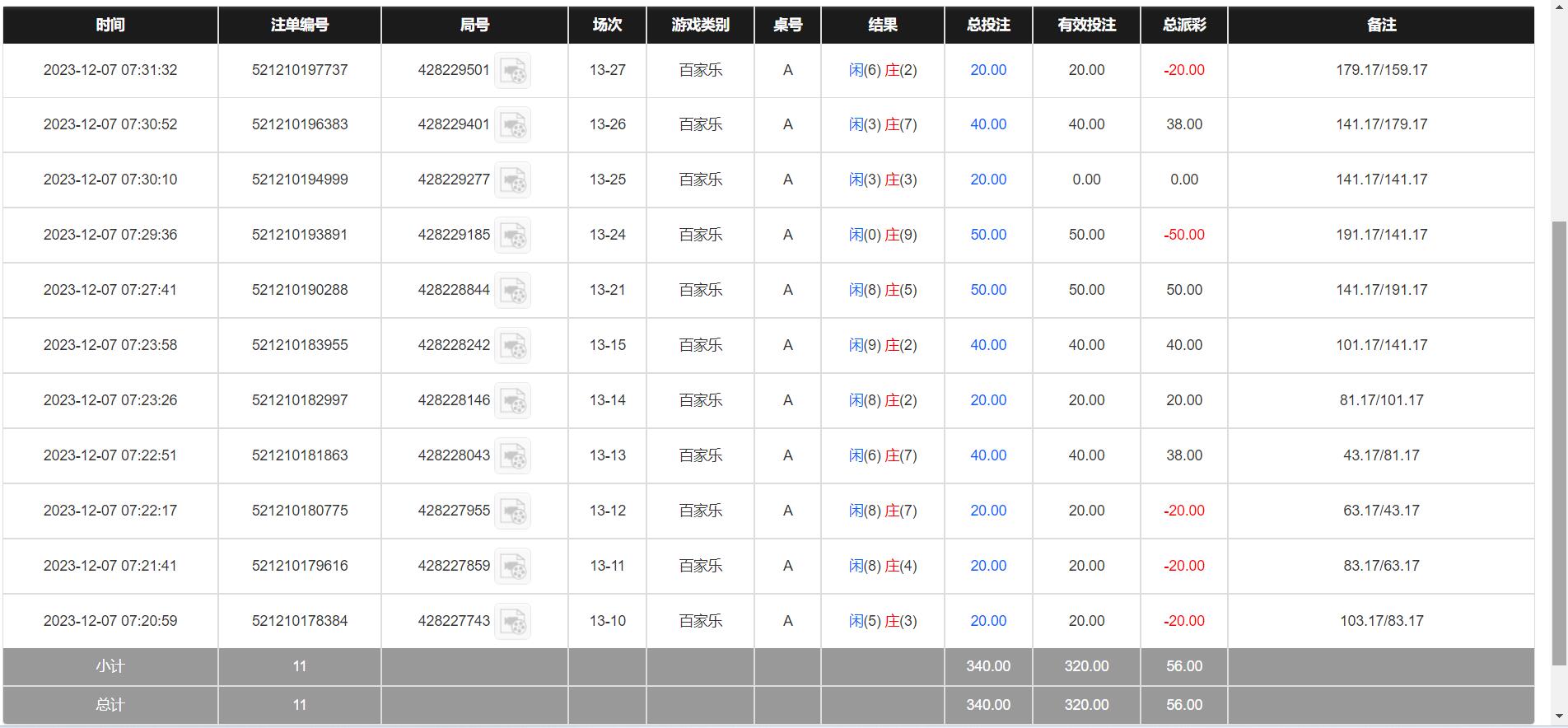Click the 总计 row payout 56.00
Viewport: 1568px width, 728px height.
[1184, 705]
